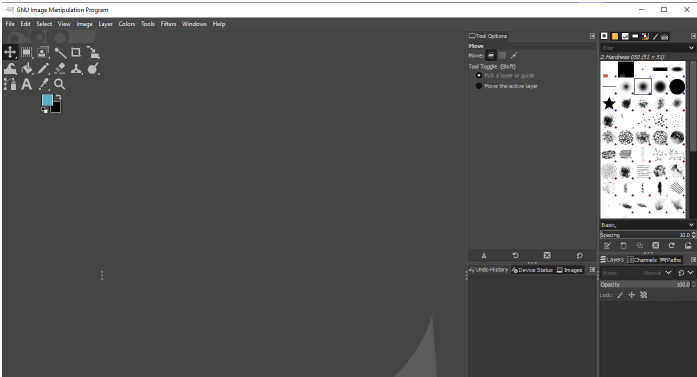
Task: Switch to the Channels tab
Action: [642, 260]
